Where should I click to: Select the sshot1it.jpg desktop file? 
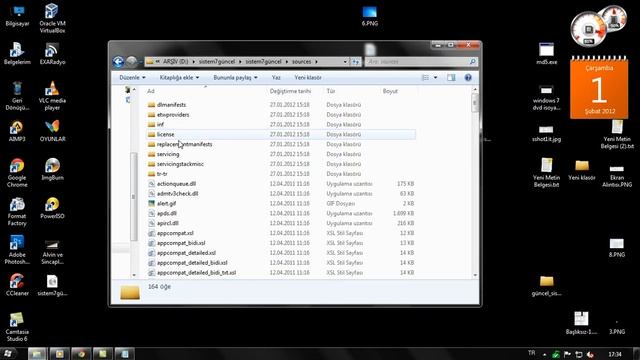[546, 133]
